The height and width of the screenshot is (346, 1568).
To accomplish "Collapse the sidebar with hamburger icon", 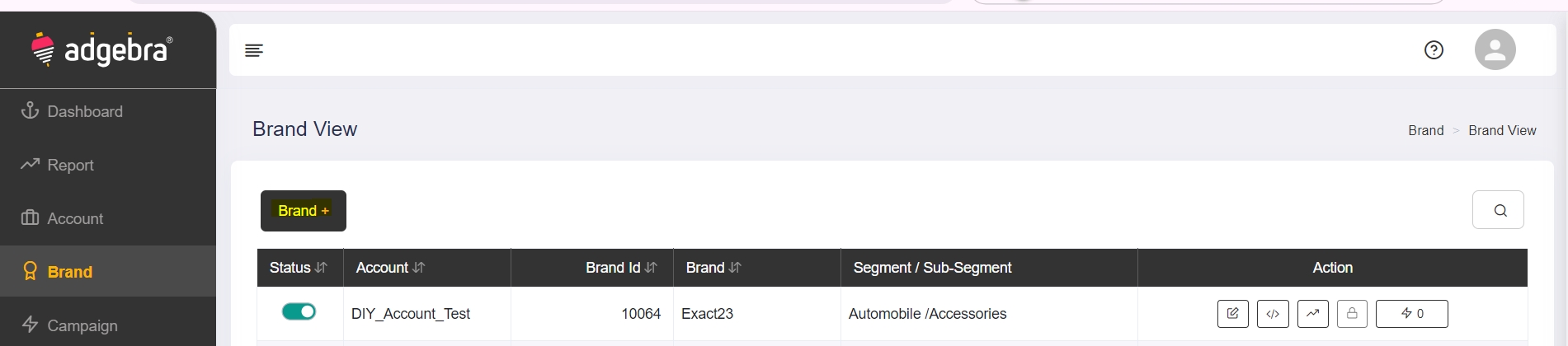I will coord(254,51).
